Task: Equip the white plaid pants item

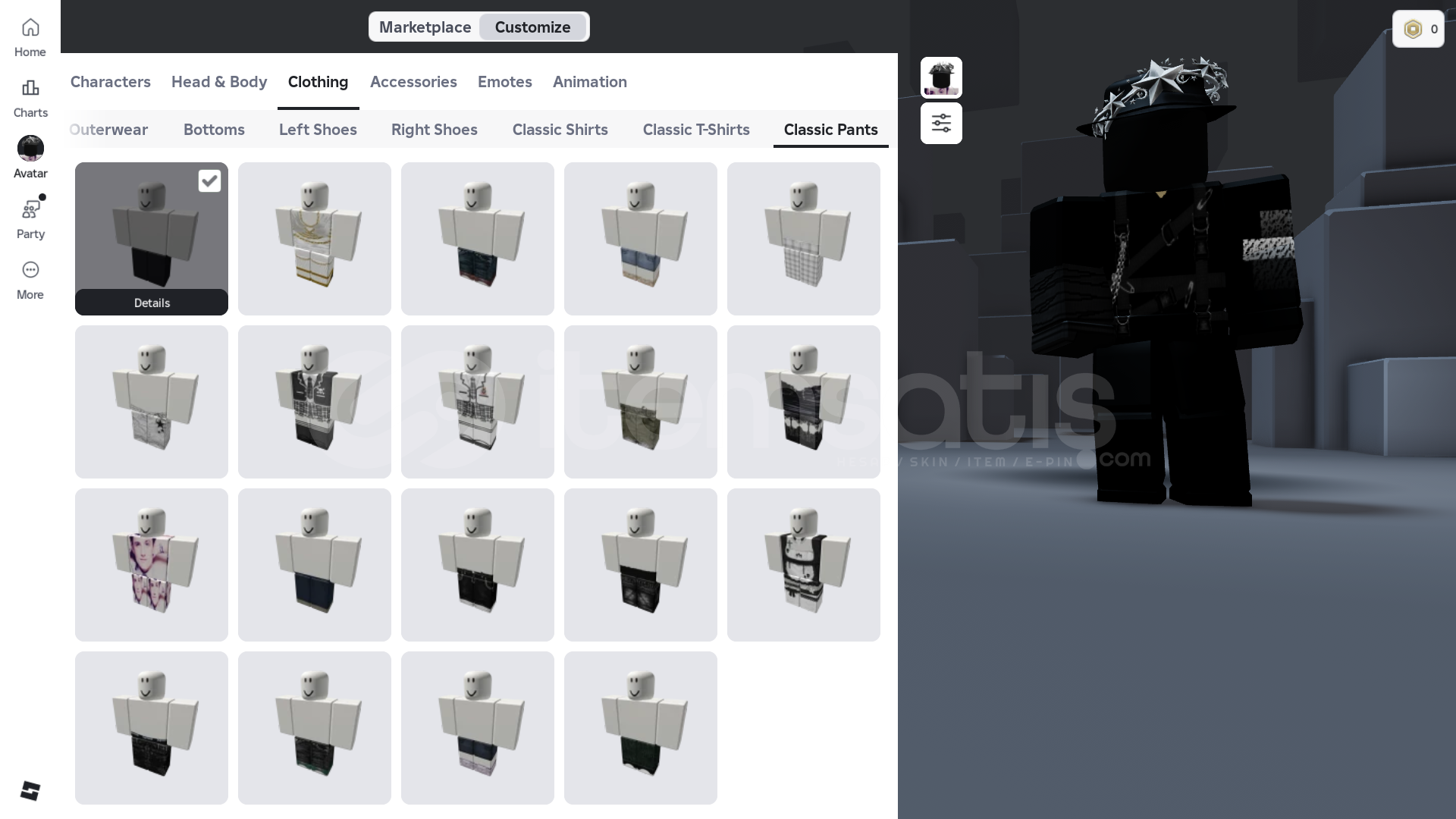Action: point(803,239)
